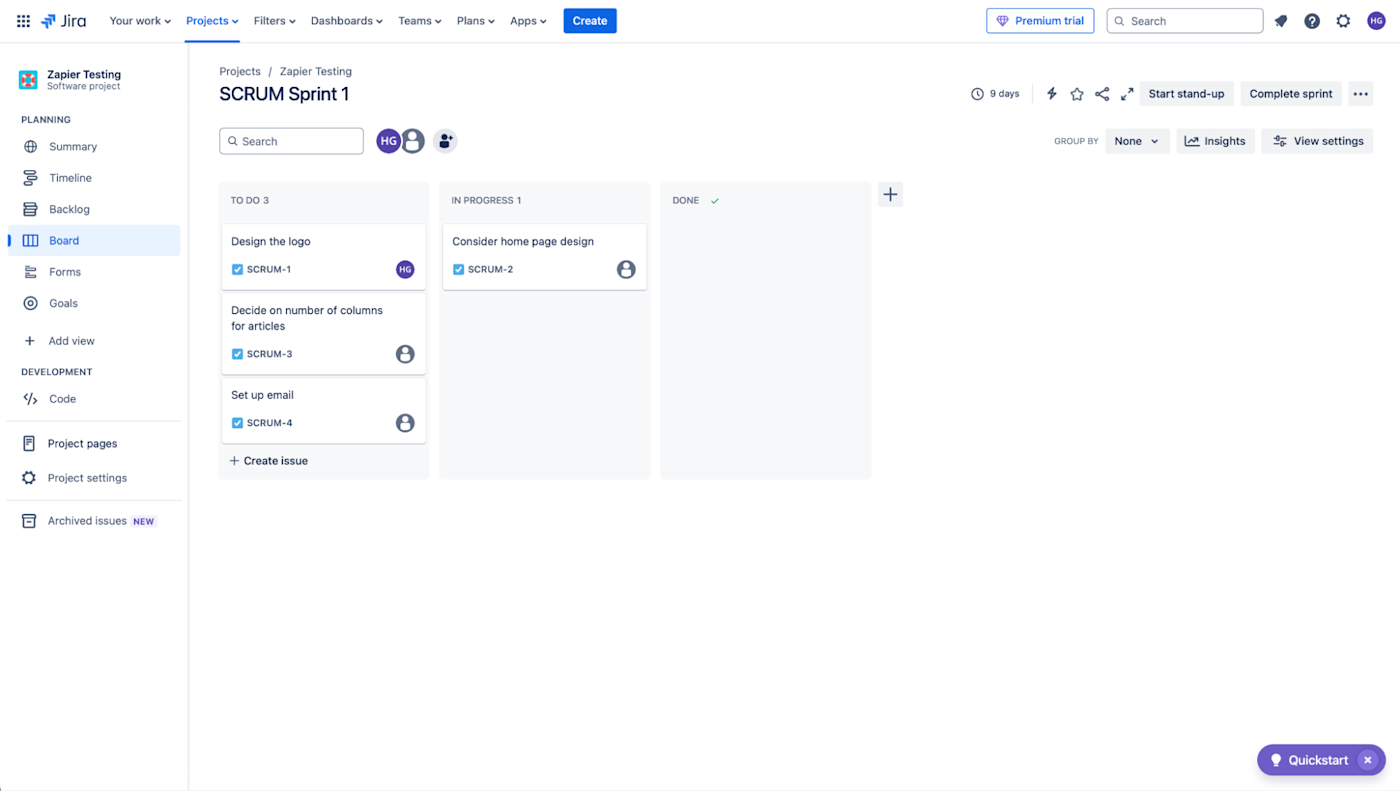The image size is (1400, 791).
Task: Click Complete sprint button
Action: (1291, 94)
